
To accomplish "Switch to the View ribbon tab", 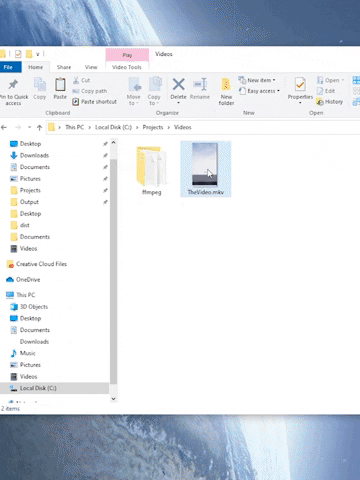I will tap(91, 67).
